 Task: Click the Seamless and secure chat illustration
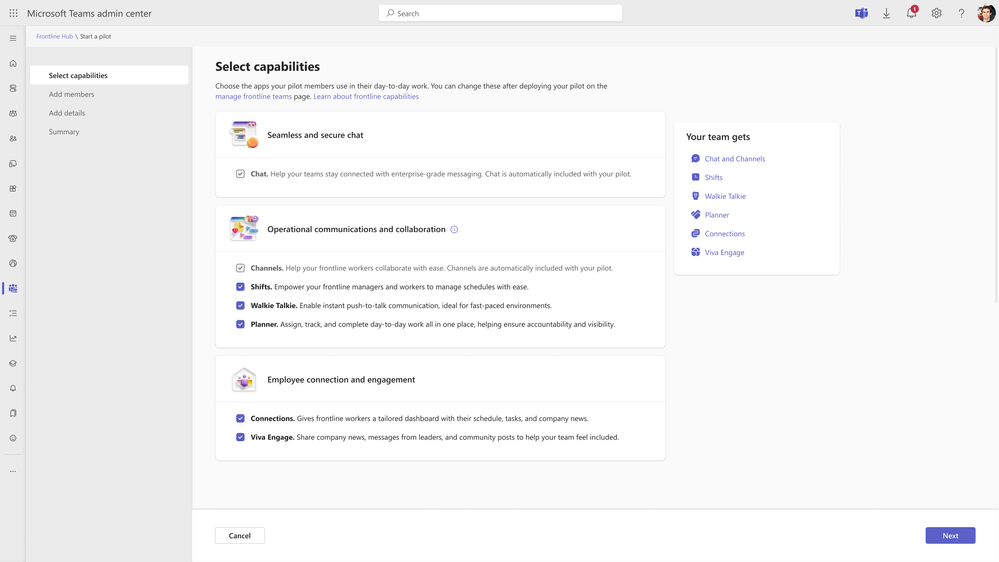coord(244,134)
